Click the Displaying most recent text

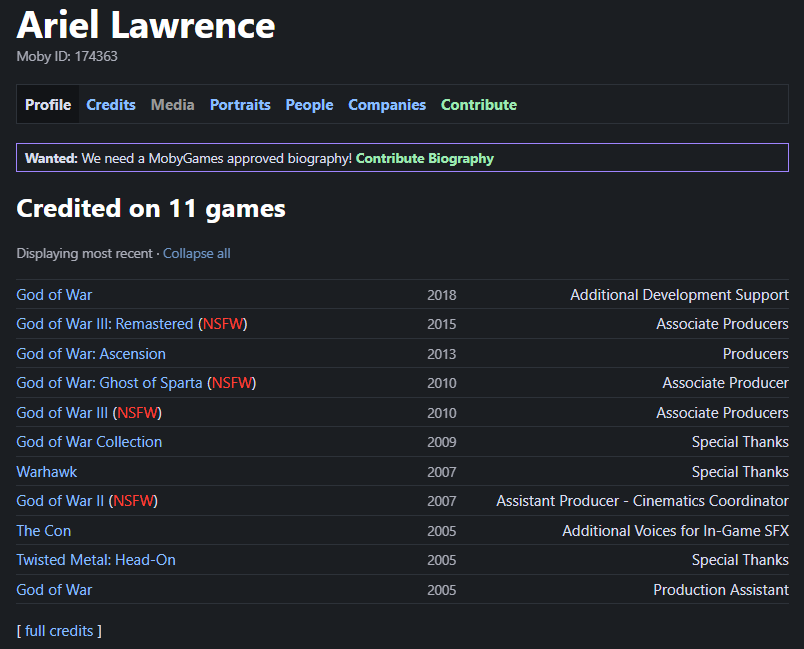tap(85, 253)
